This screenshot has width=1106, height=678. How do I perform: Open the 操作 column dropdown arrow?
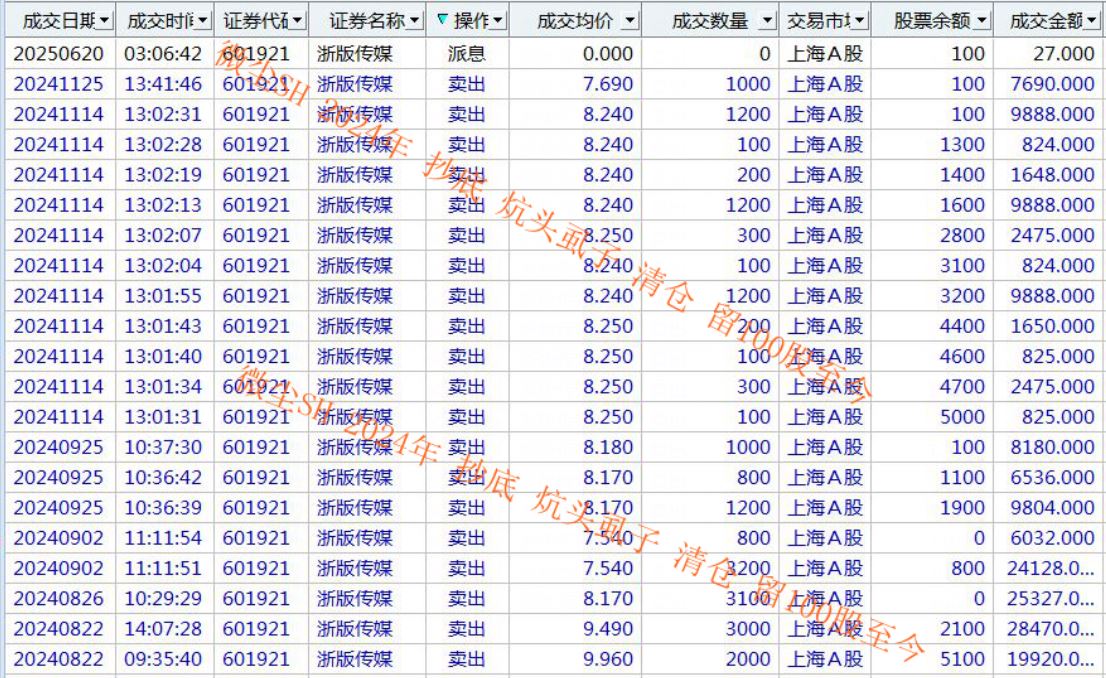(499, 21)
